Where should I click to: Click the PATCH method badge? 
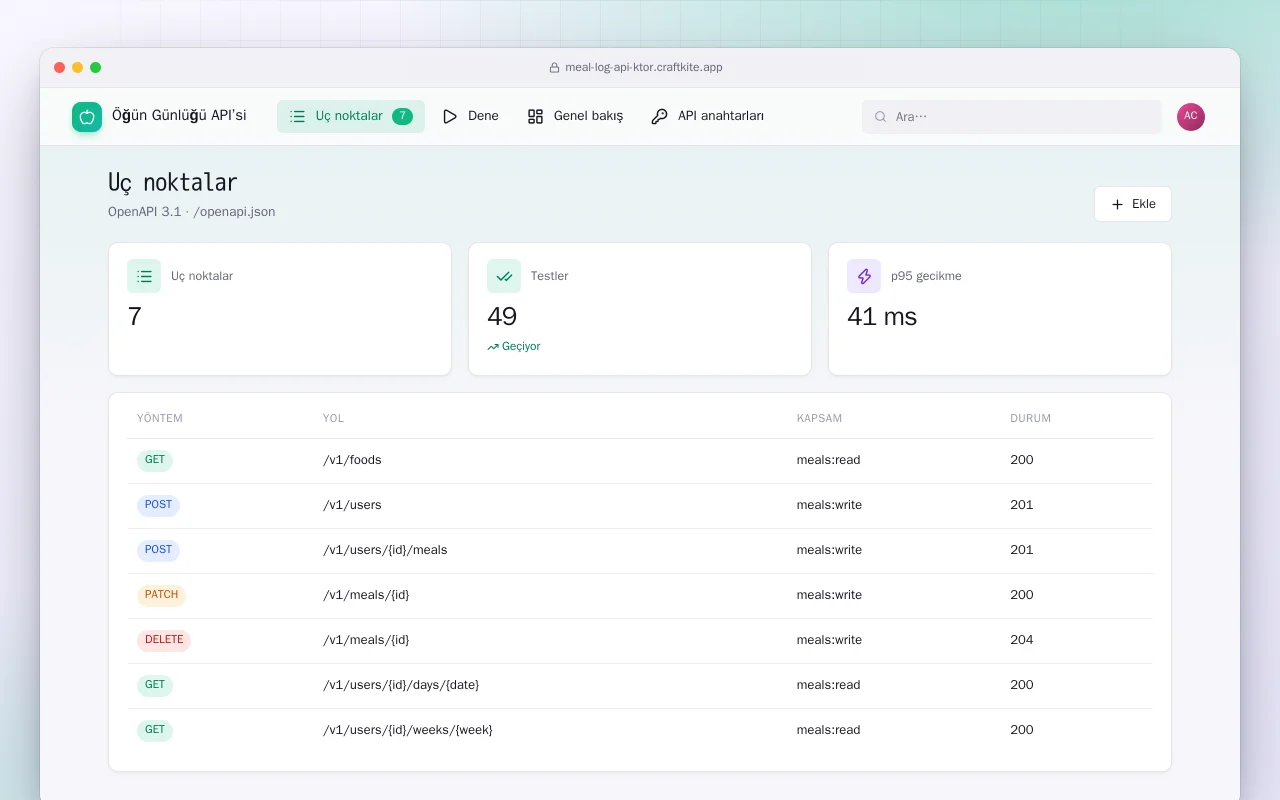161,595
